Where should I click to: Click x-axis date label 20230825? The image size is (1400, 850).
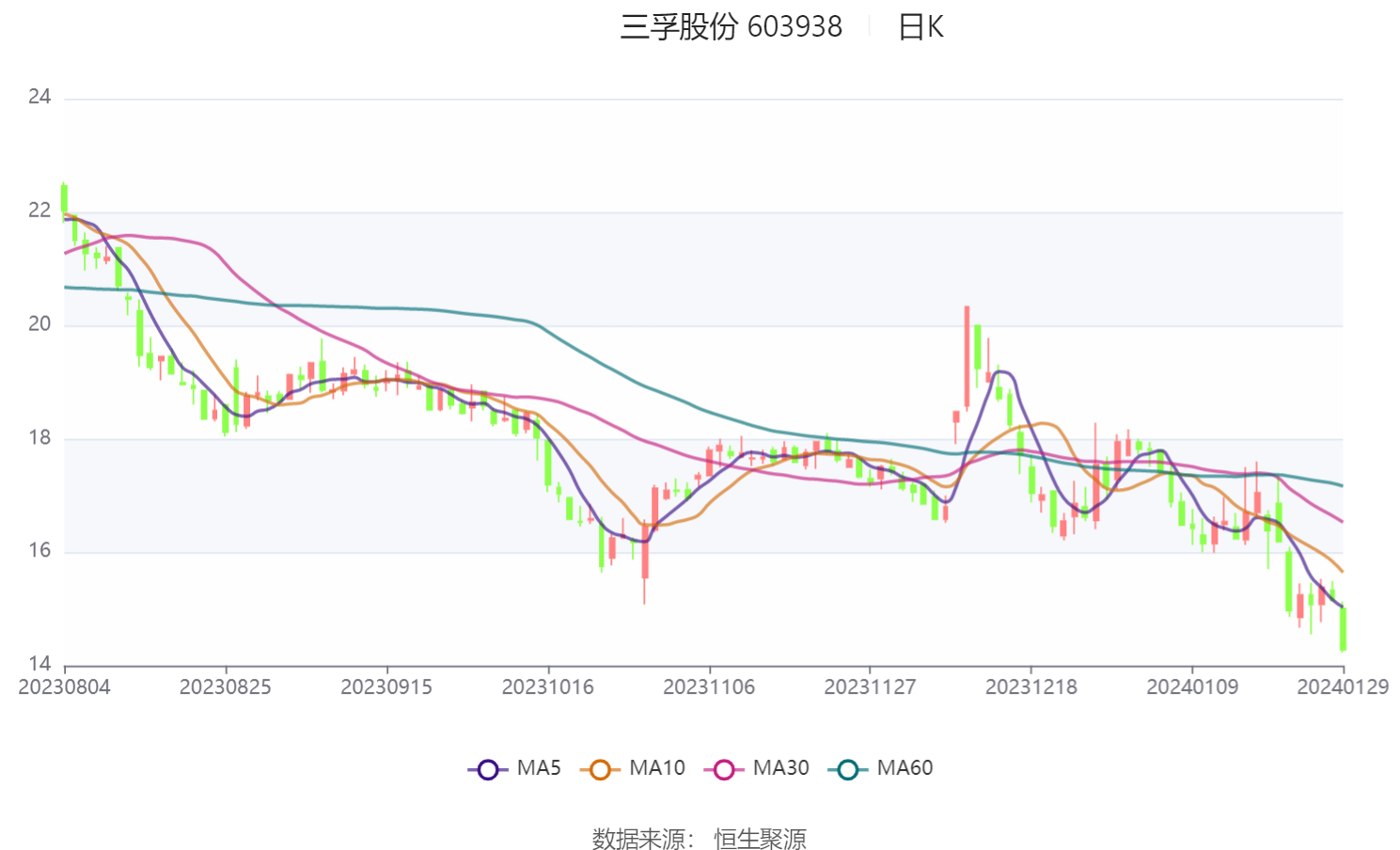(226, 687)
